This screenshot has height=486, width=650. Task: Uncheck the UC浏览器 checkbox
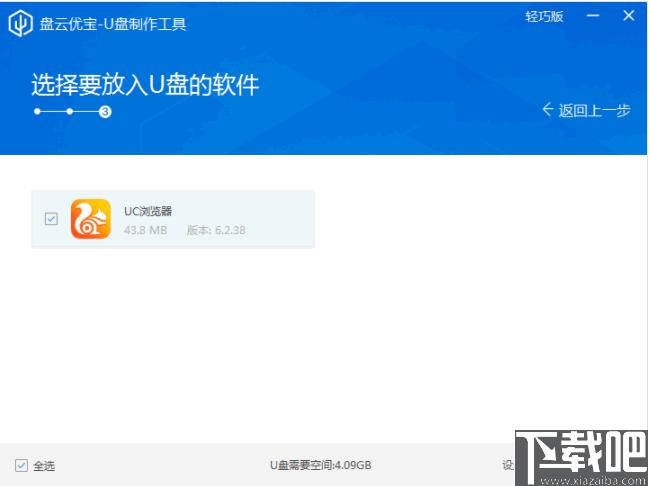[x=51, y=219]
